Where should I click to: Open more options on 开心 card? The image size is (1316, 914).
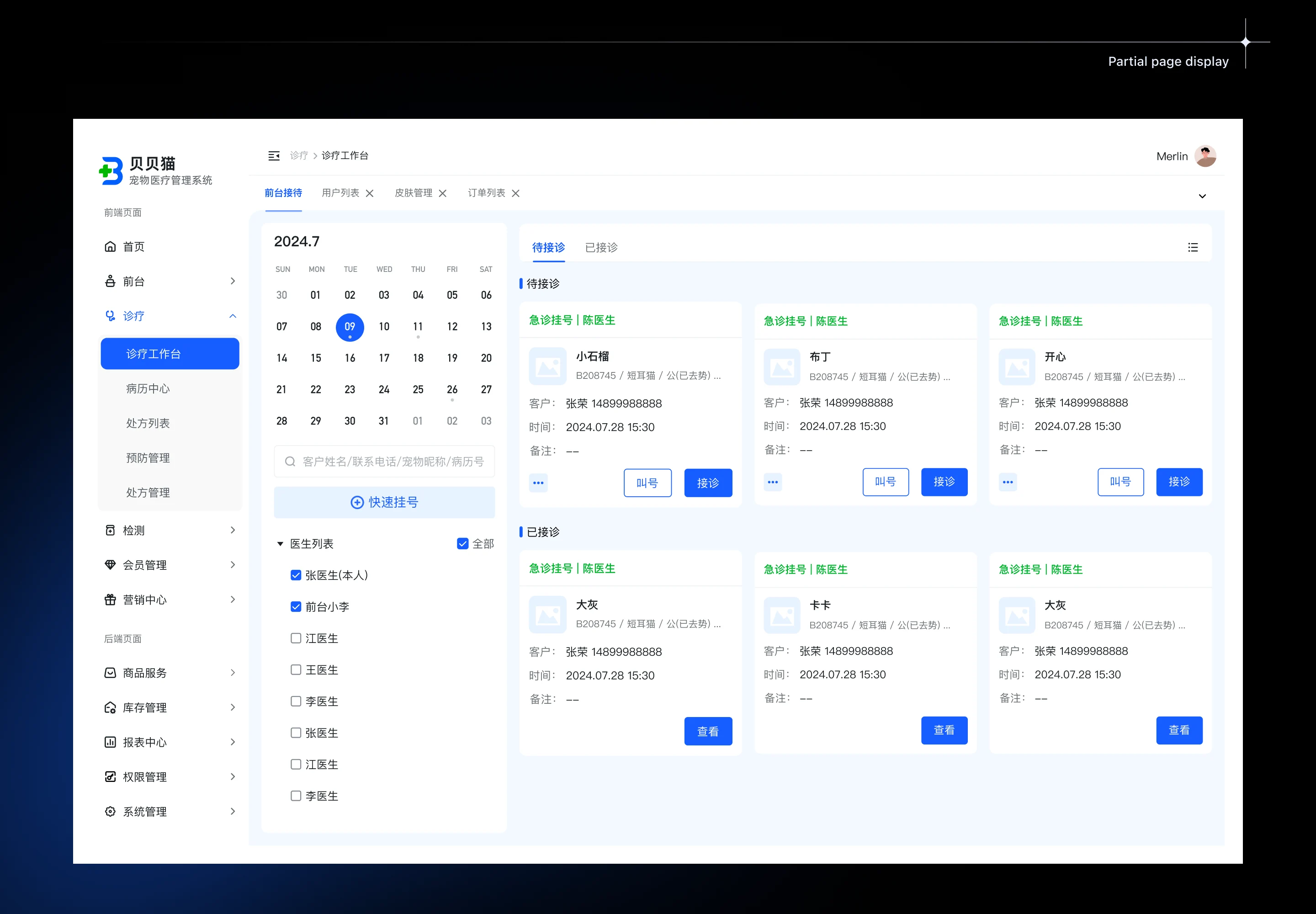coord(1008,482)
